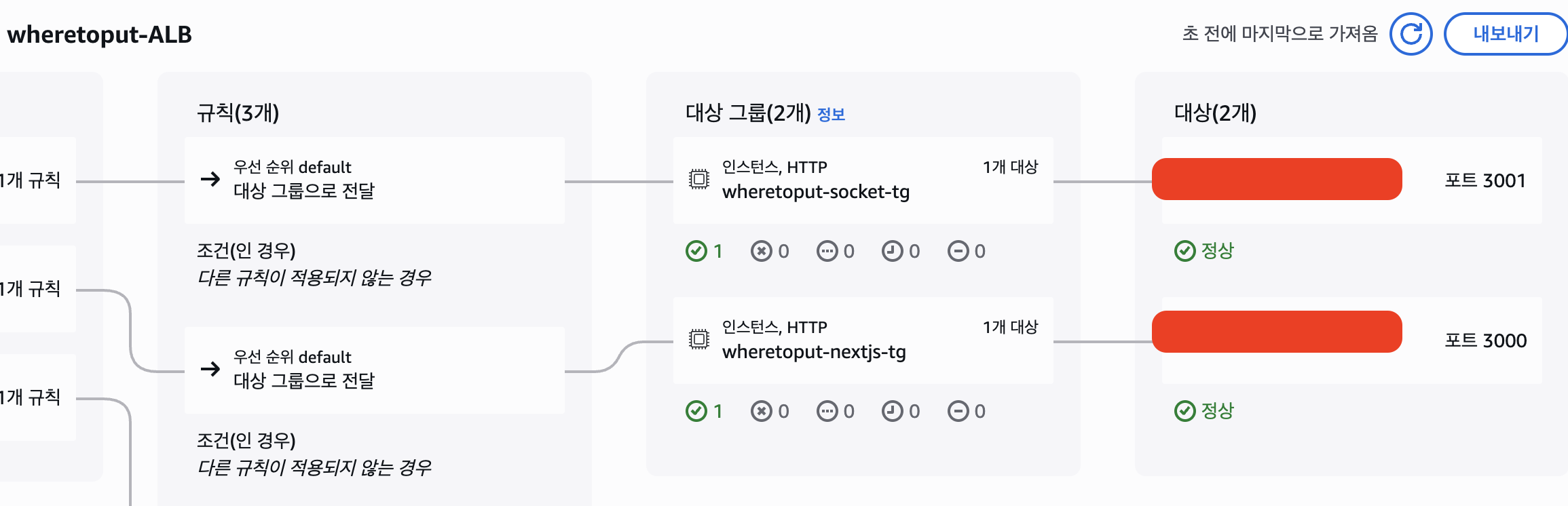This screenshot has width=1568, height=506.
Task: Click the redacted target on port 3001
Action: pyautogui.click(x=1277, y=179)
